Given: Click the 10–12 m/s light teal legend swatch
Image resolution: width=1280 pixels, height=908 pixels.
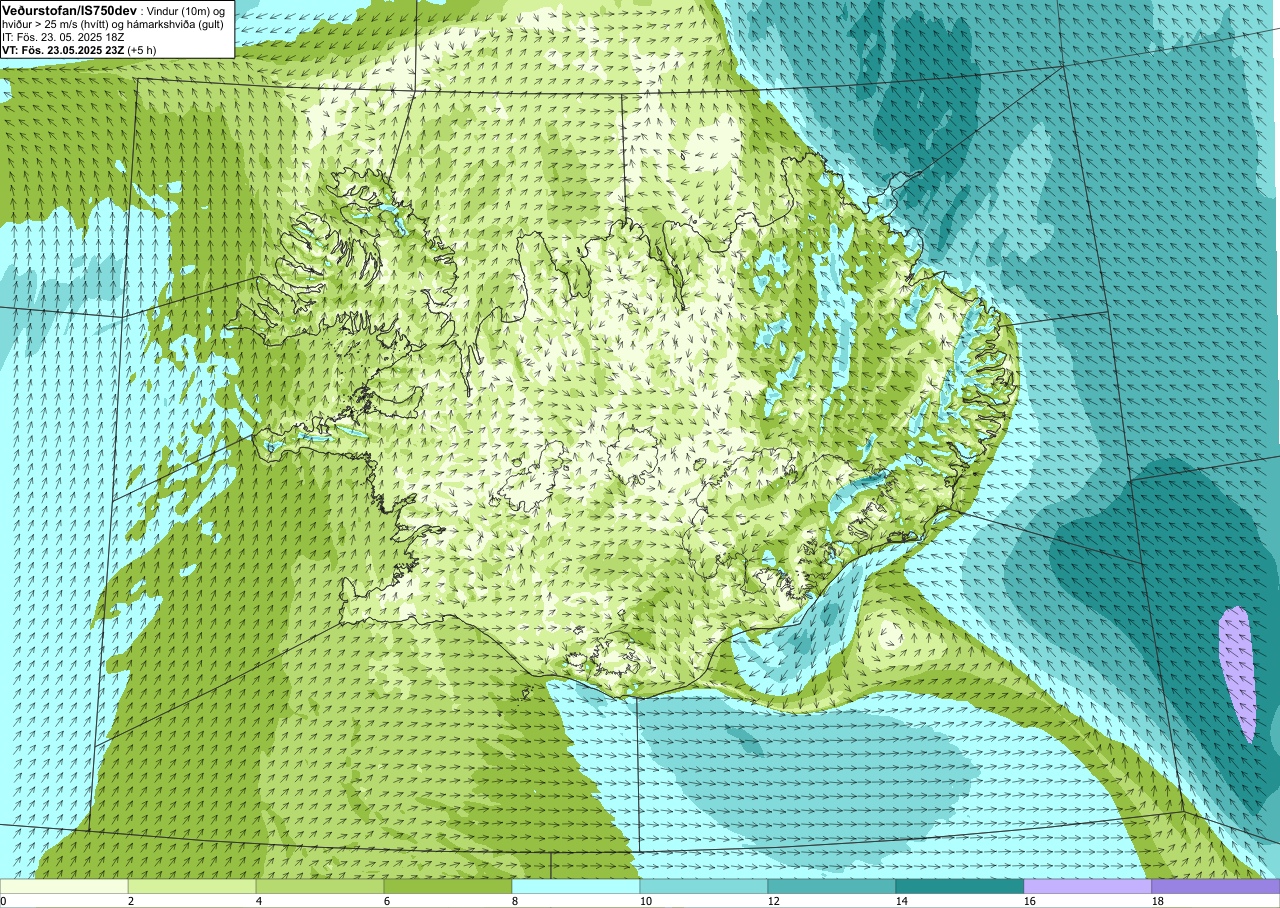Looking at the screenshot, I should 704,886.
